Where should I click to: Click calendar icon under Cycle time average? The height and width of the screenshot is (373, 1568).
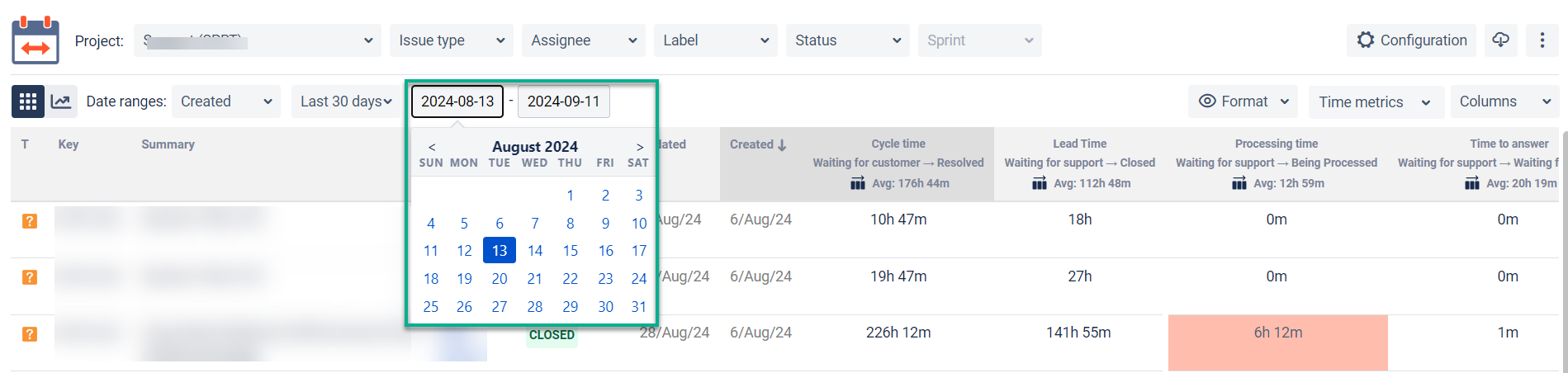click(858, 183)
